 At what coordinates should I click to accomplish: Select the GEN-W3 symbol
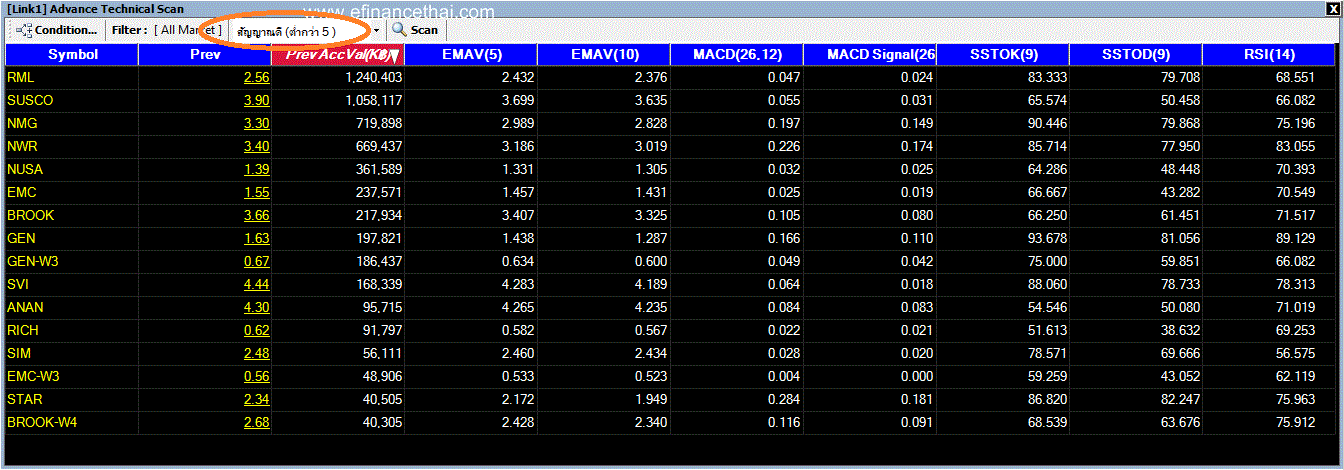33,261
